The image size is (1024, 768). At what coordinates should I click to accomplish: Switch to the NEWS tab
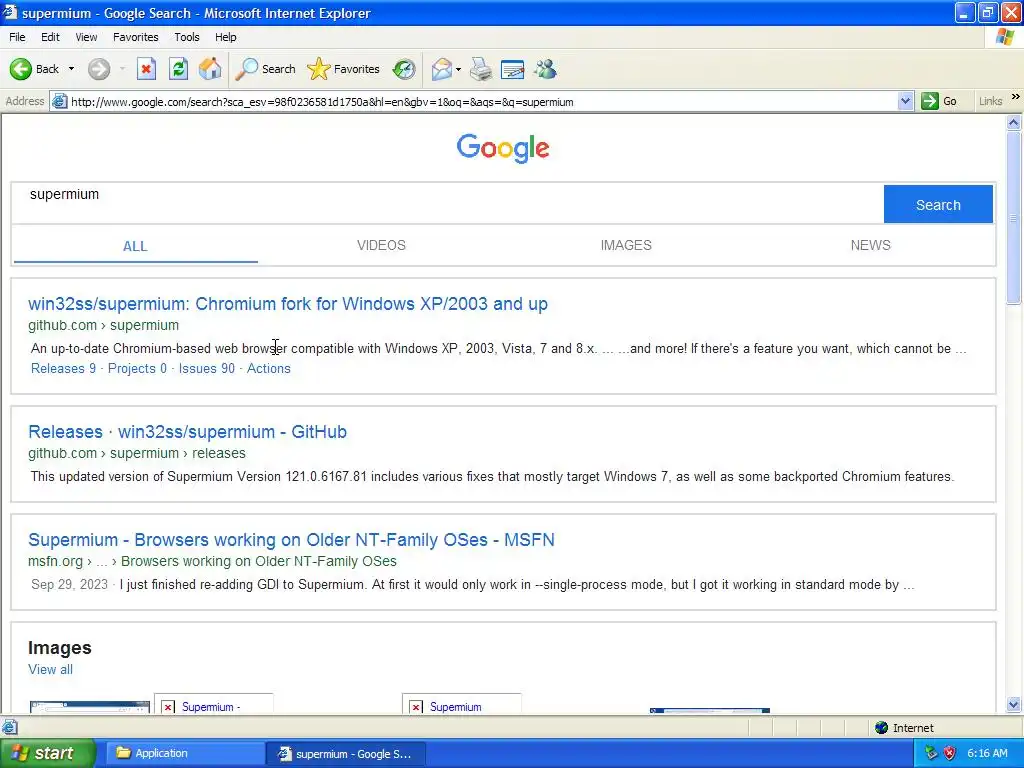click(x=871, y=245)
